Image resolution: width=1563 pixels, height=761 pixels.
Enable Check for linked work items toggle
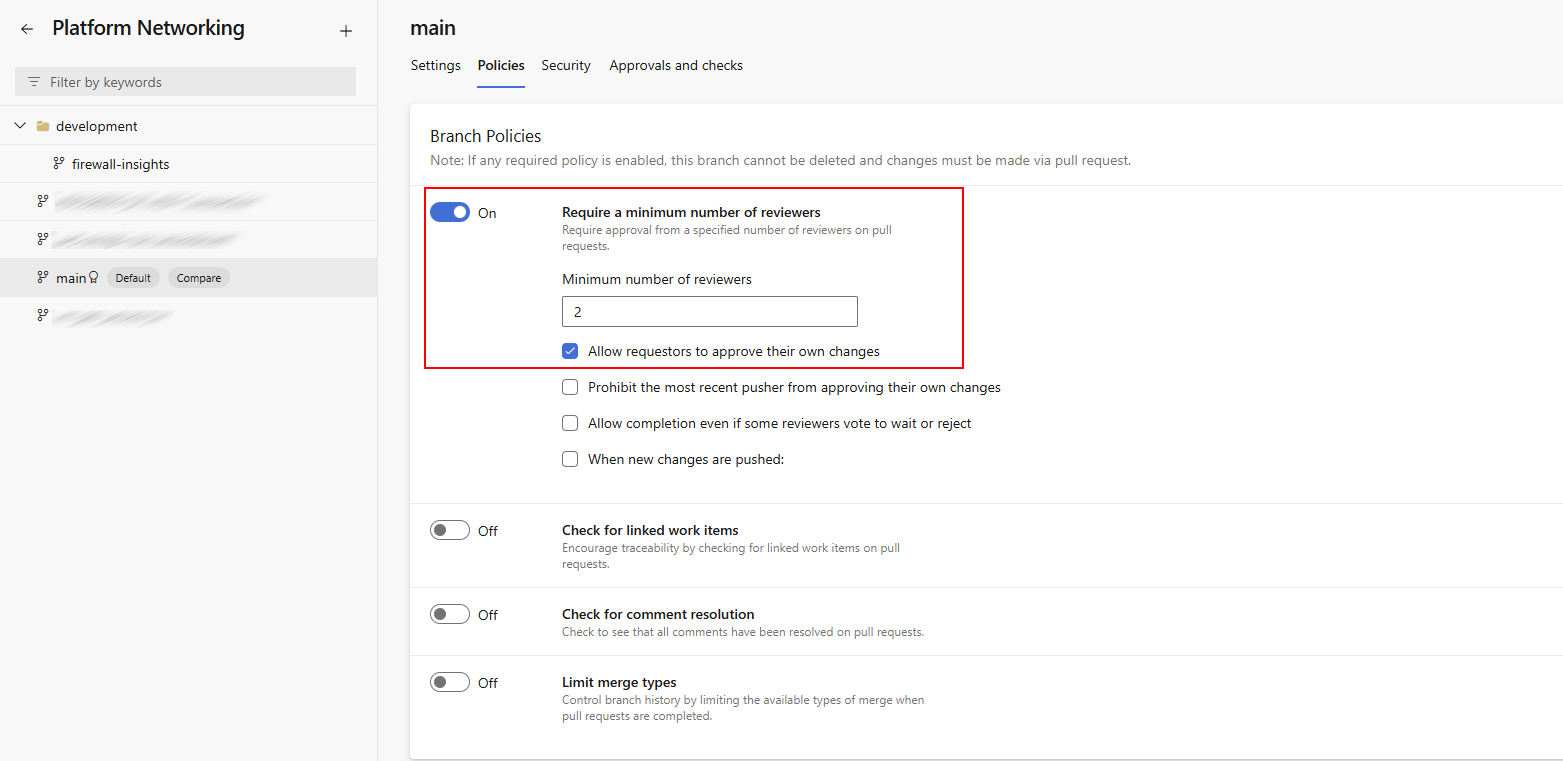click(450, 530)
